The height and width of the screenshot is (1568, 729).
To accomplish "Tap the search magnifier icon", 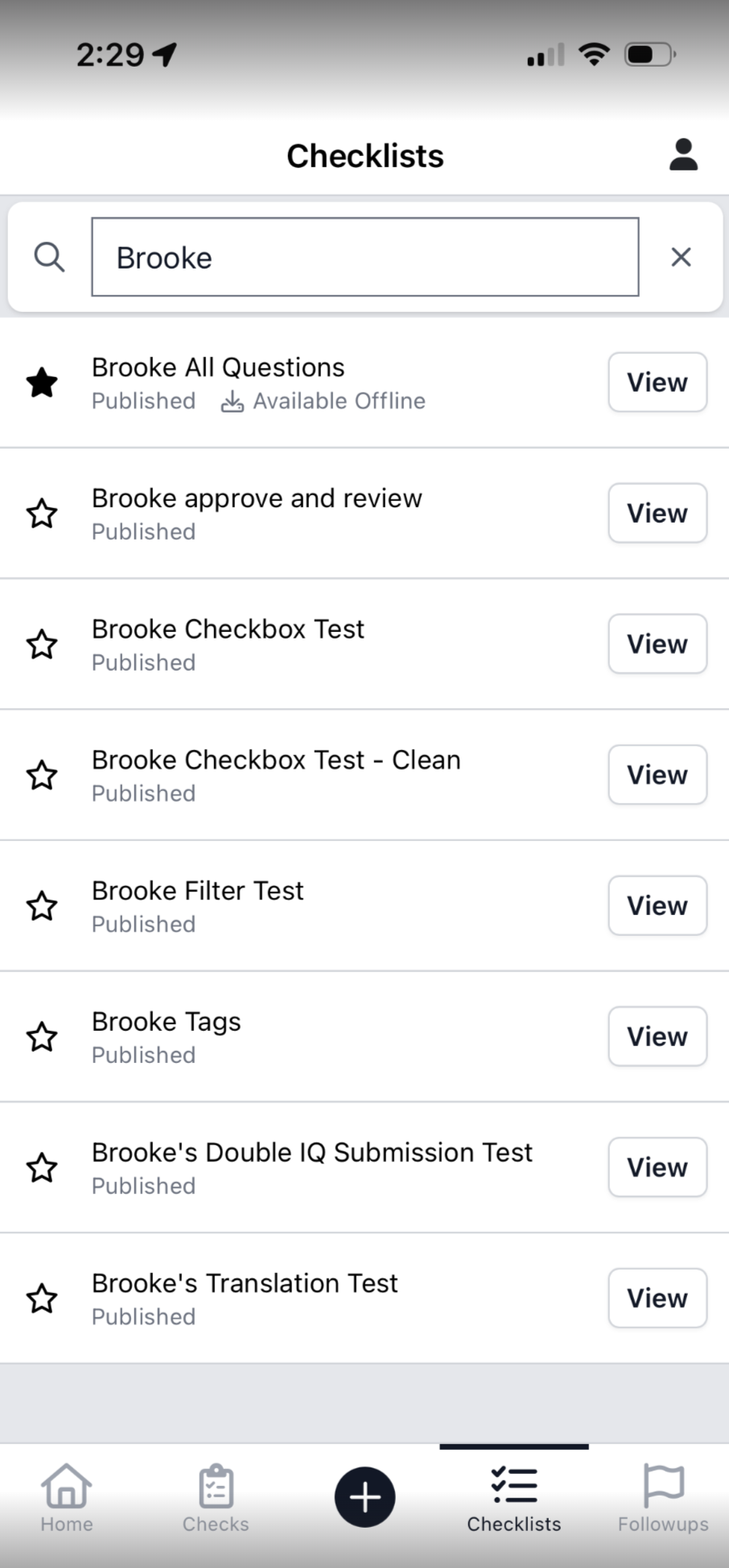I will point(49,257).
